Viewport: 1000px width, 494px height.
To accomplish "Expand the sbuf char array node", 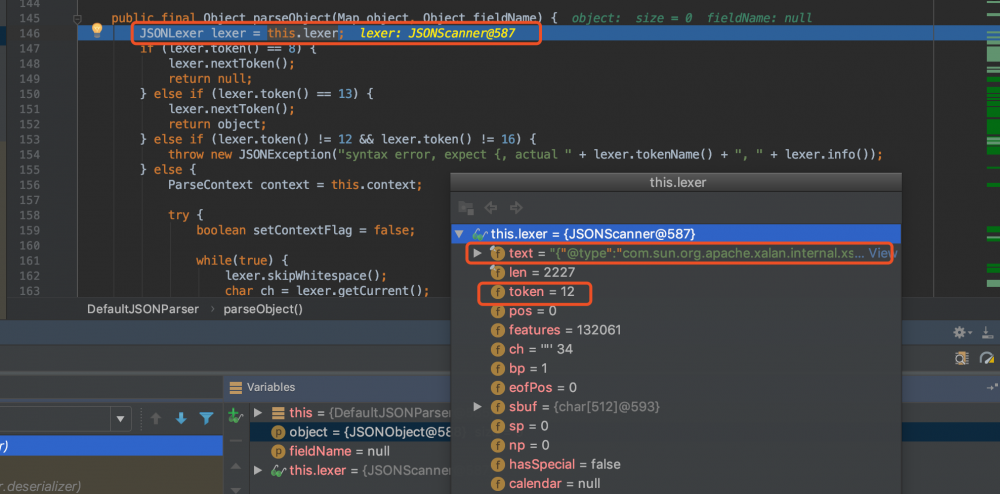I will [477, 406].
